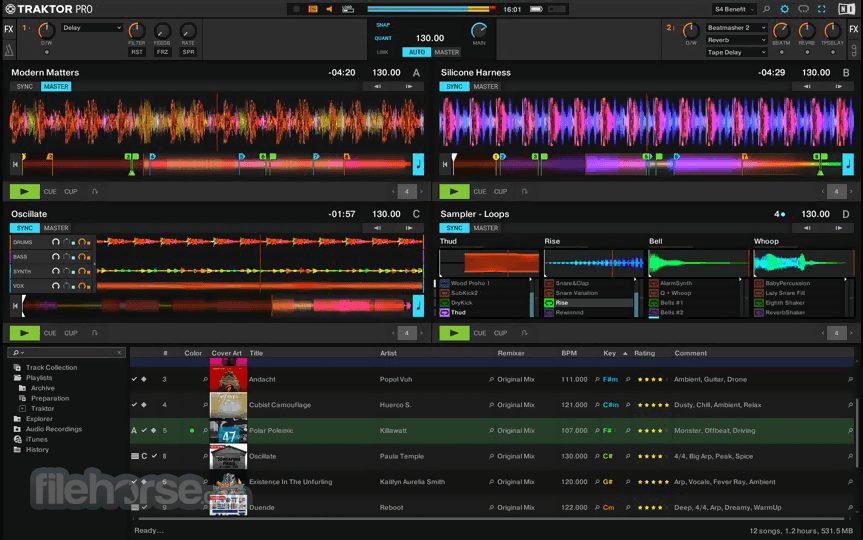Viewport: 863px width, 540px height.
Task: Open iTunes node in browser tree
Action: click(x=36, y=439)
